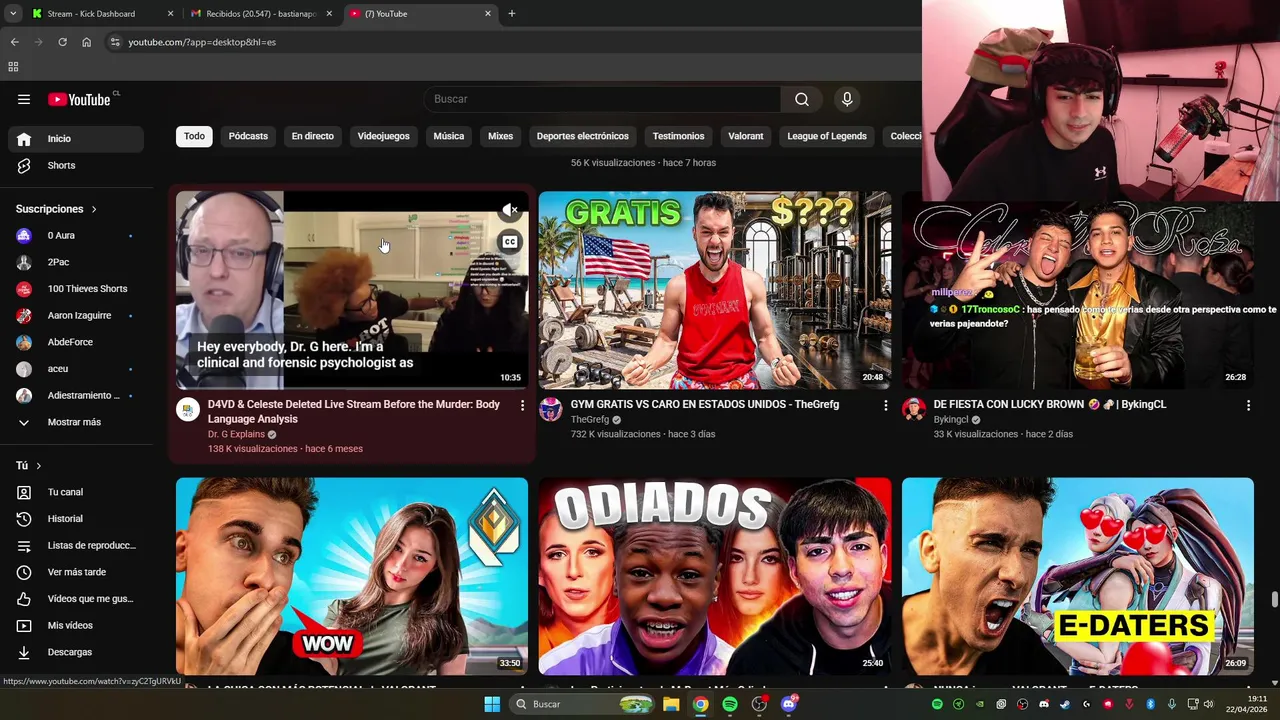Select the Videojuegos filter chip

point(384,136)
